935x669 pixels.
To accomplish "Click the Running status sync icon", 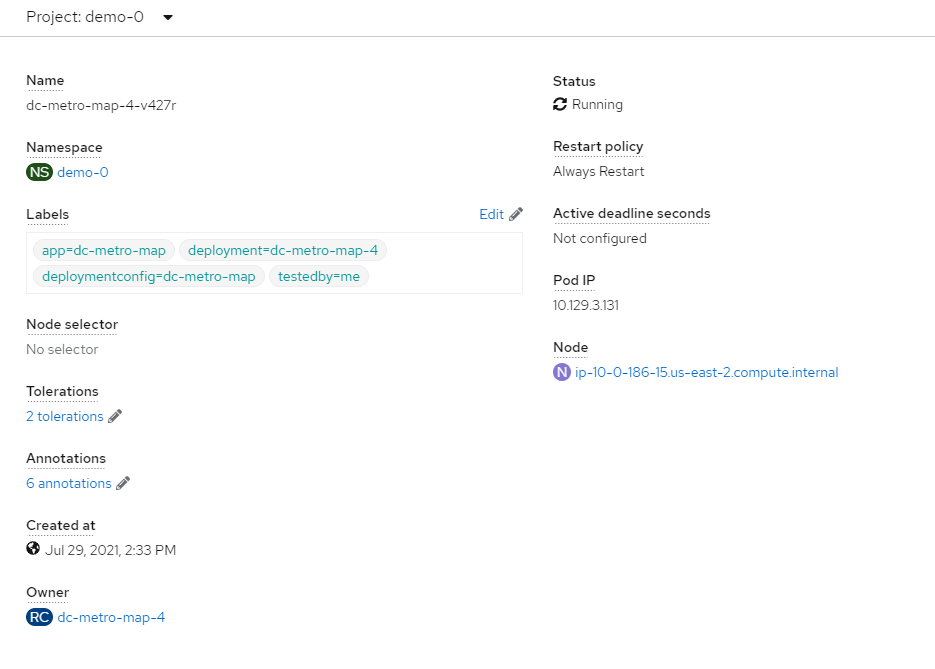I will tap(560, 104).
